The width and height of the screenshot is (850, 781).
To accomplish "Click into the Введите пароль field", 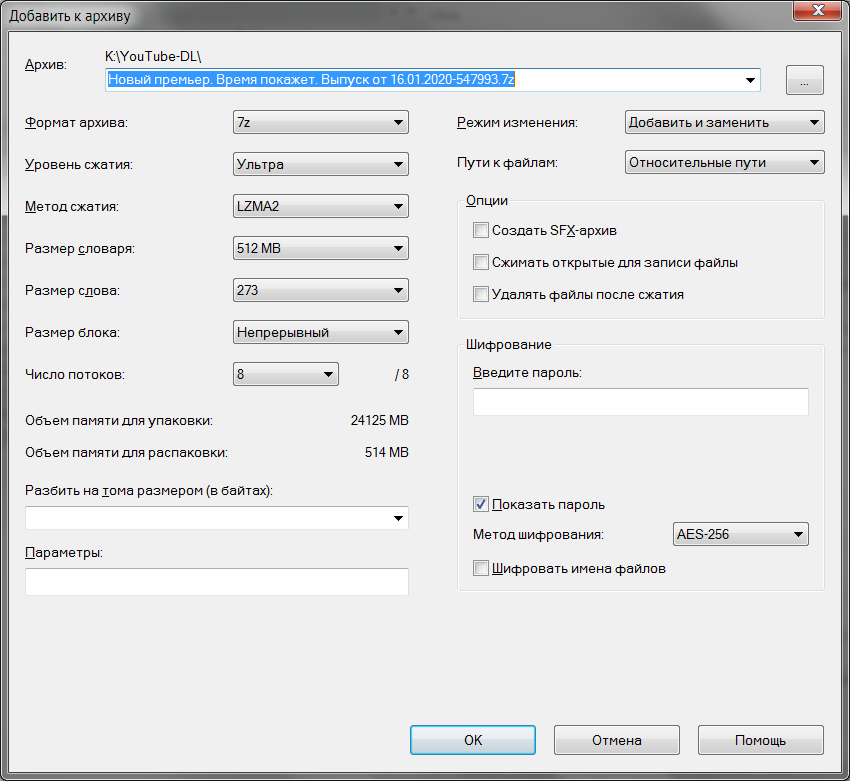I will point(640,402).
